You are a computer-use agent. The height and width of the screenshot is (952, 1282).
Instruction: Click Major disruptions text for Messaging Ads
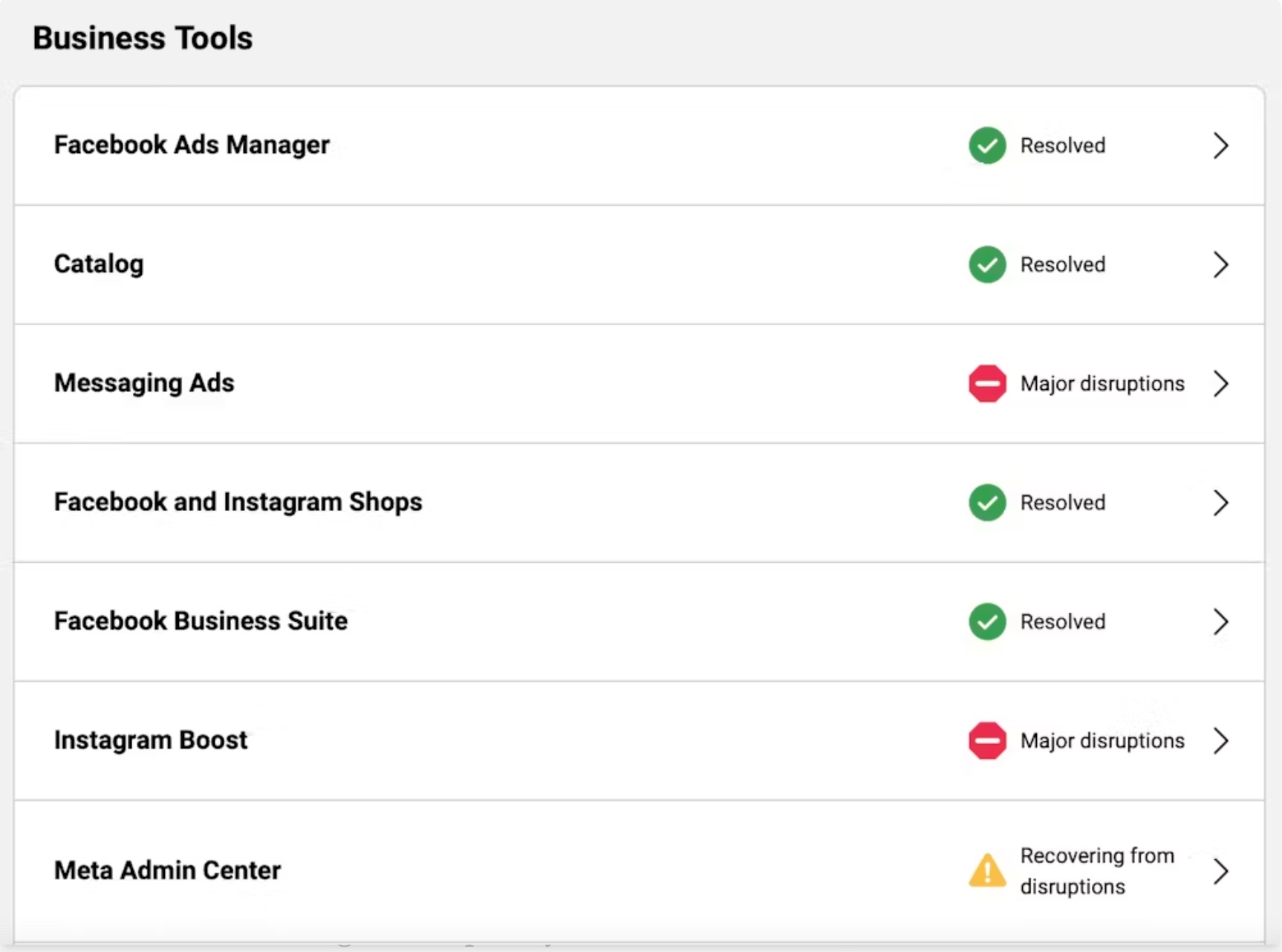click(x=1102, y=384)
